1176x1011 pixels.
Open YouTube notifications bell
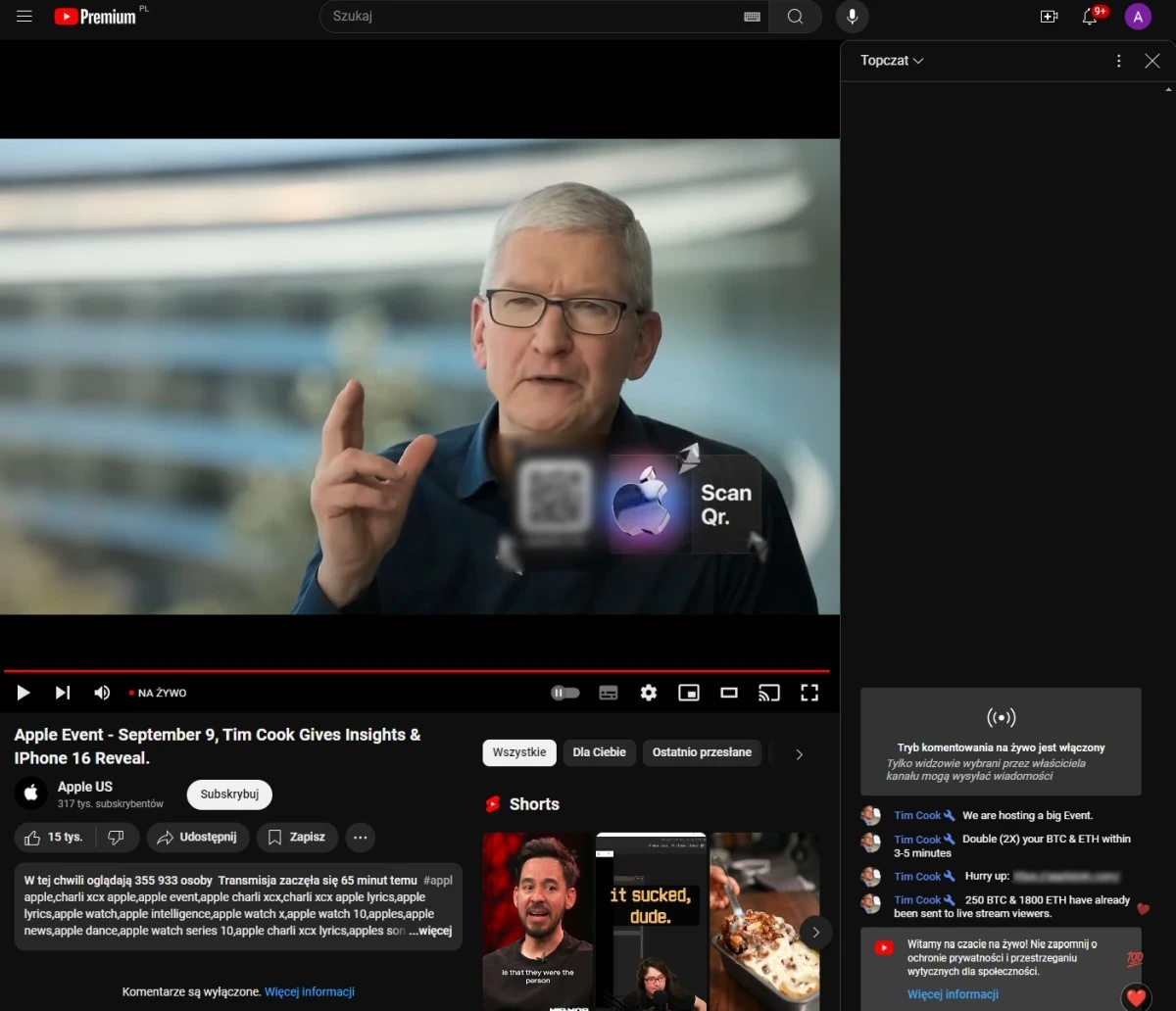pyautogui.click(x=1089, y=16)
